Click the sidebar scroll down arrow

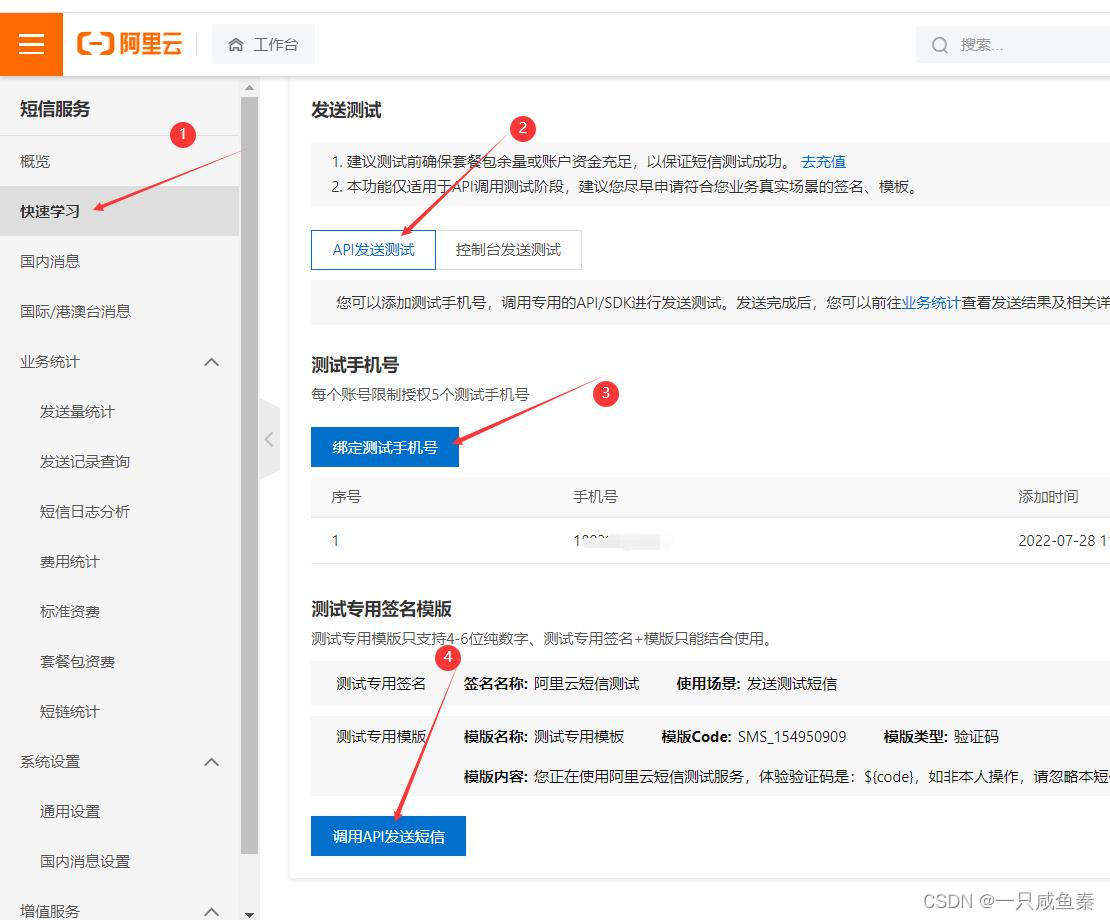(x=249, y=914)
